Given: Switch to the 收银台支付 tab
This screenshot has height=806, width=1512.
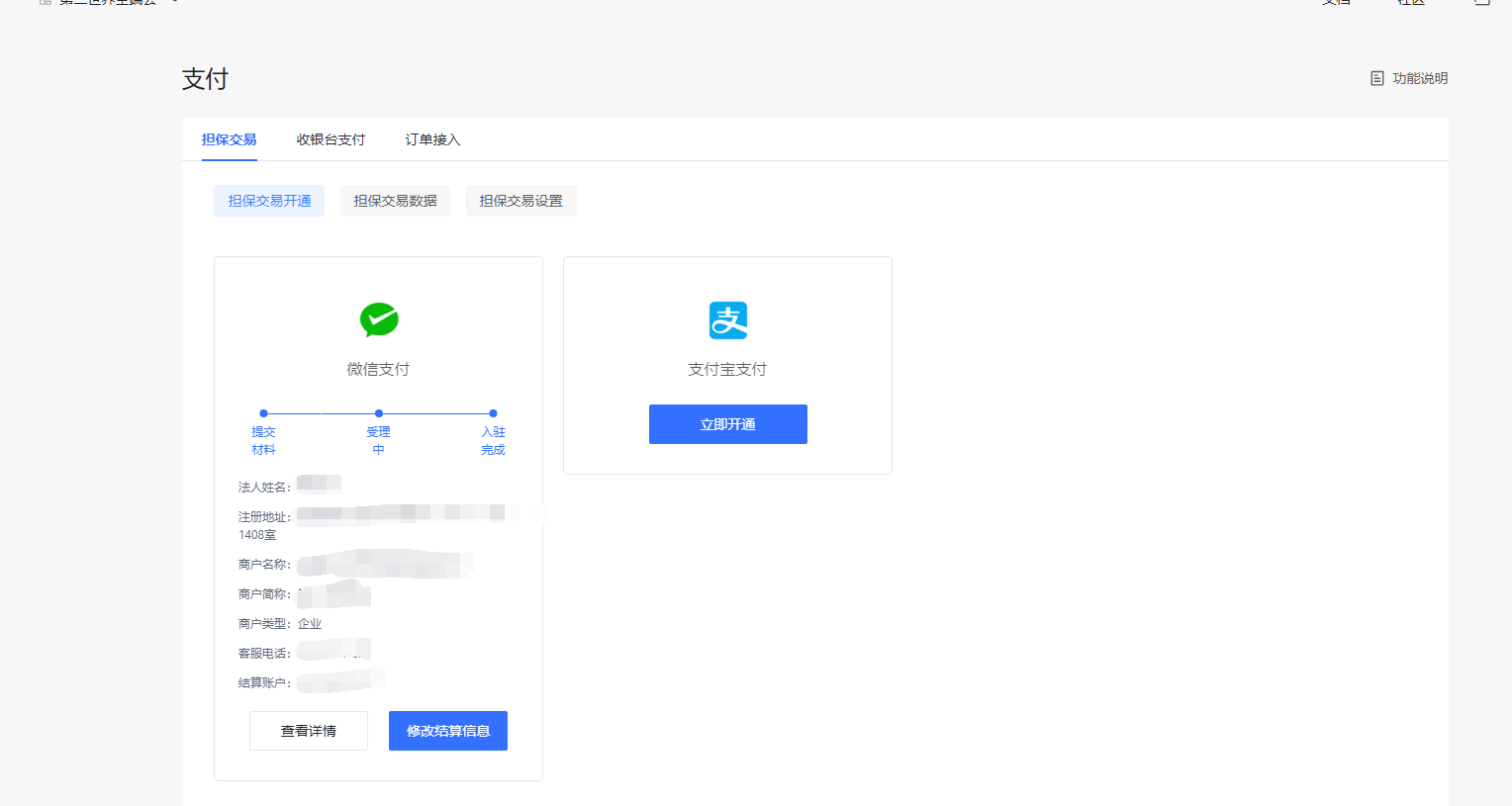Looking at the screenshot, I should (x=331, y=139).
